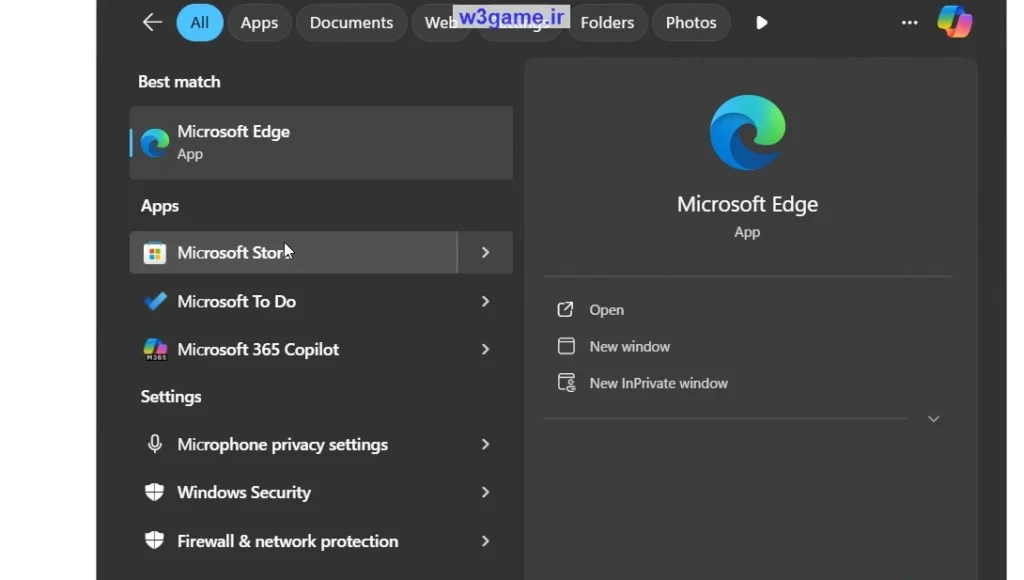
Task: Open Microsoft 365 Copilot app result
Action: tap(293, 349)
